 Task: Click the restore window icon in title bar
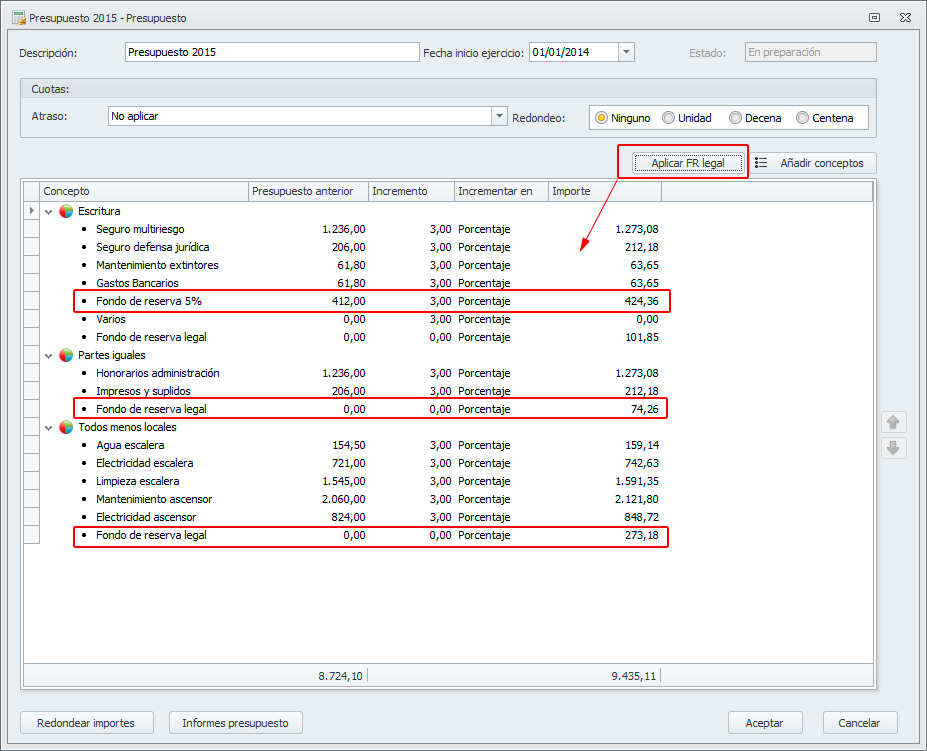(874, 17)
